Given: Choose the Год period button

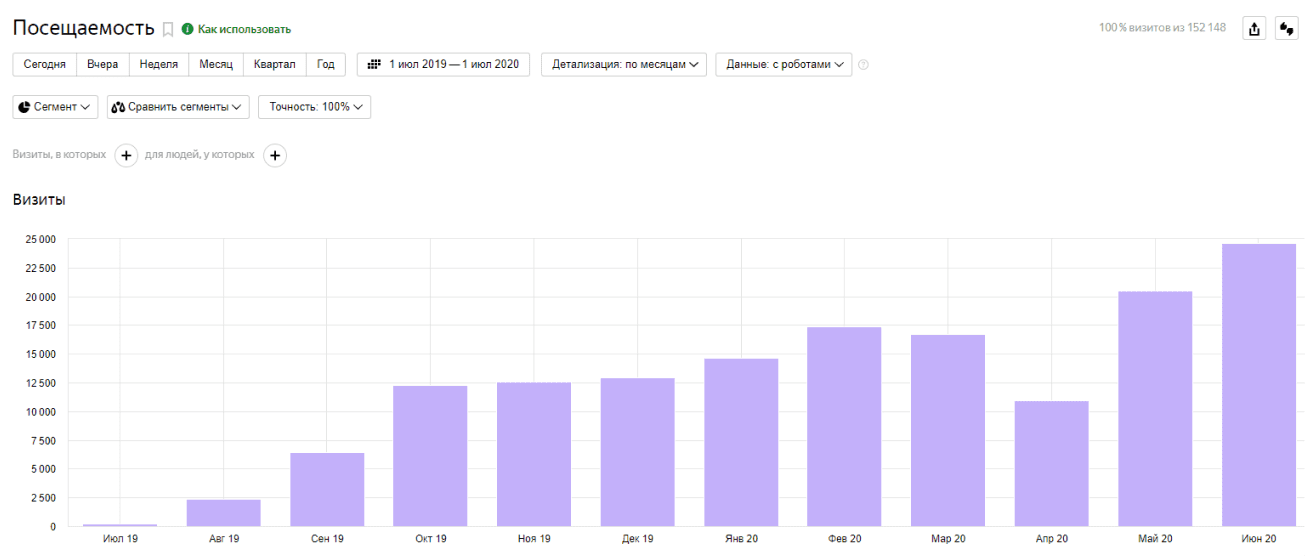Looking at the screenshot, I should (326, 64).
